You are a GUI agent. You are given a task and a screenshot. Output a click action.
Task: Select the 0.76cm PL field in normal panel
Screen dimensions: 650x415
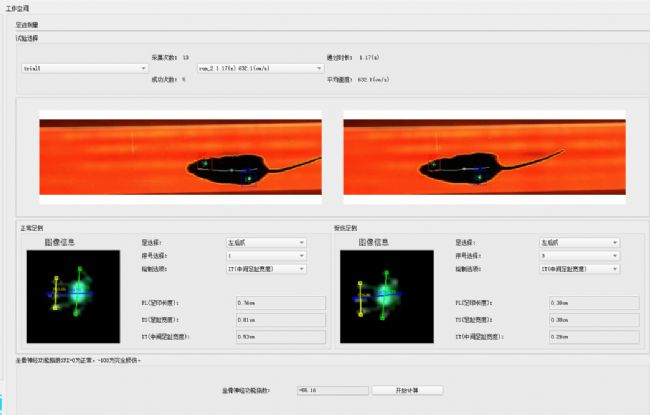(x=280, y=301)
